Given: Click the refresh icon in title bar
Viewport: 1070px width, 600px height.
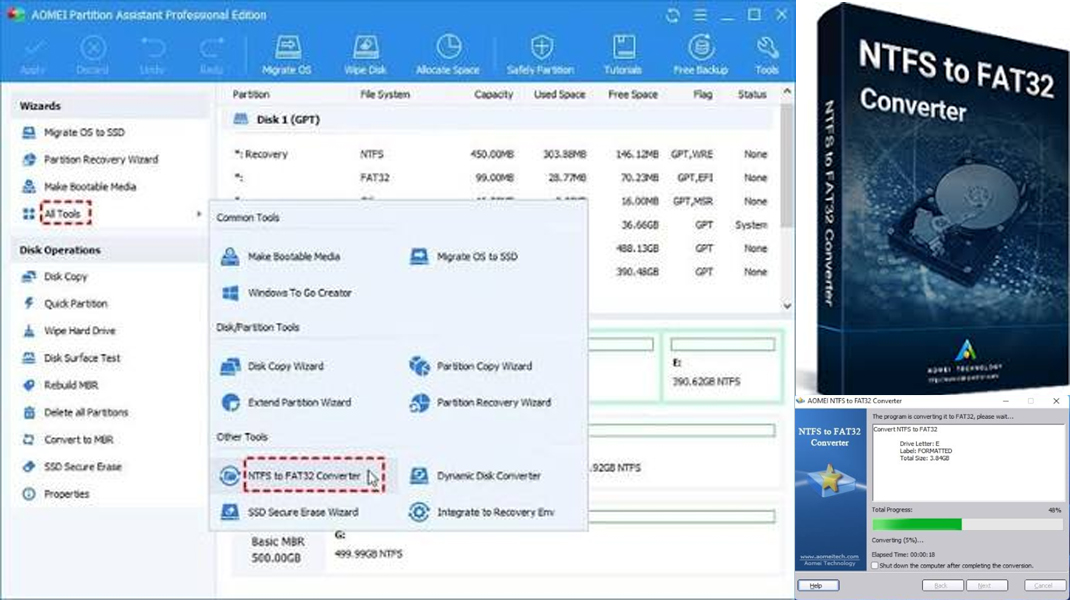Looking at the screenshot, I should 673,15.
